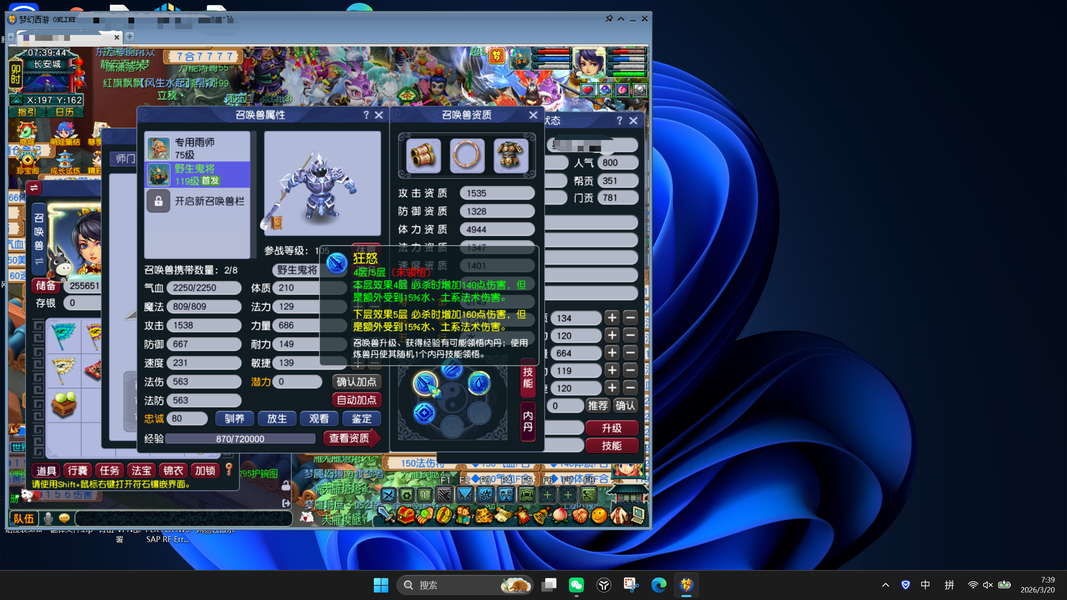The height and width of the screenshot is (600, 1067).
Task: Click the scroll equipment slot in 召唤兽资质 panel
Action: [423, 156]
